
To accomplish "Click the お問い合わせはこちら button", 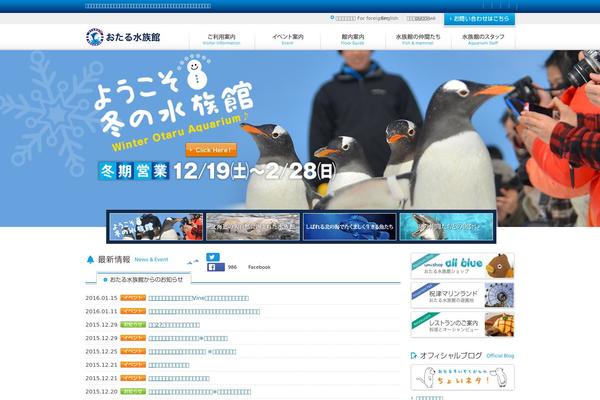I will 479,18.
